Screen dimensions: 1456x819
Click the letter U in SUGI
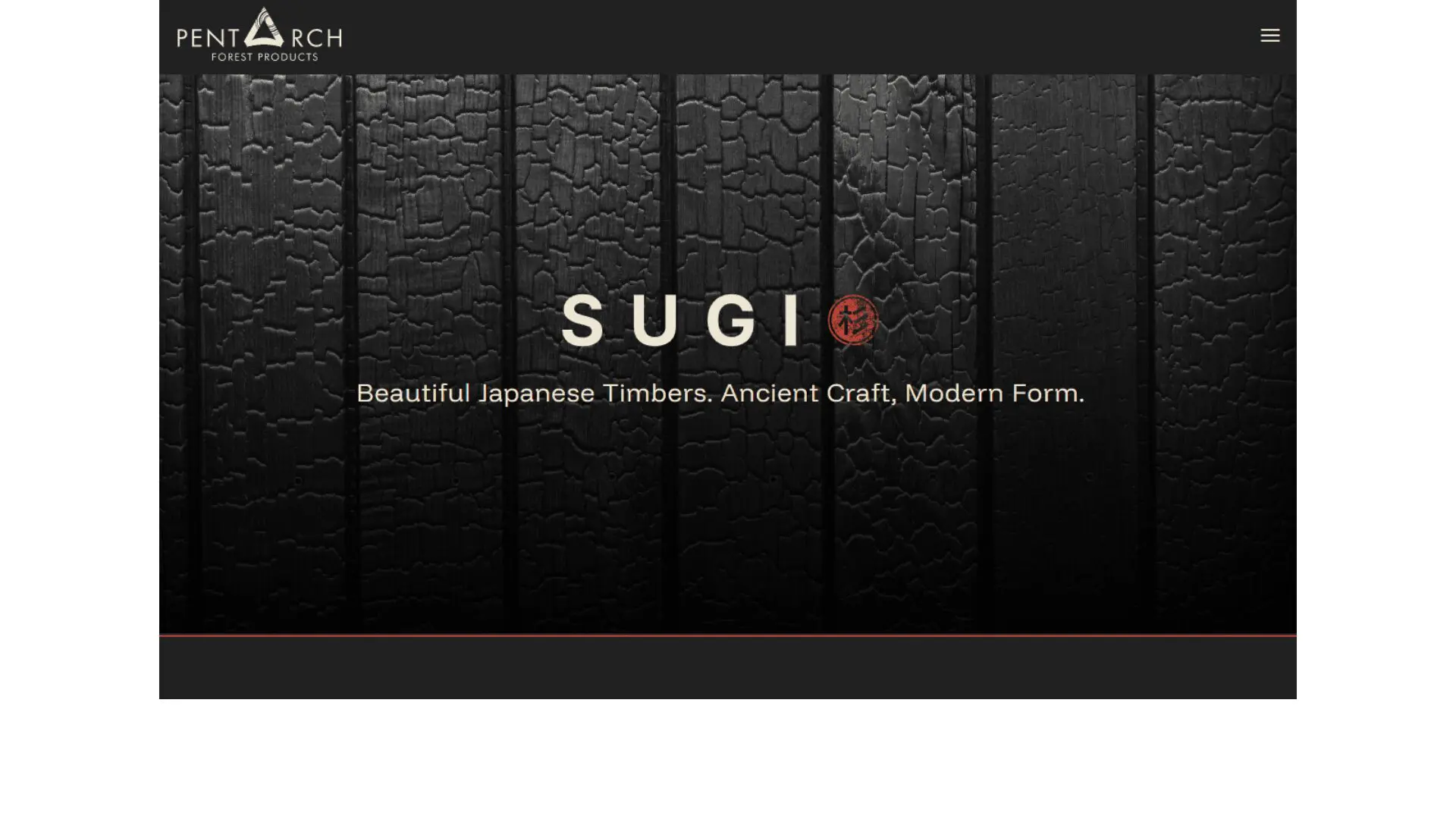point(655,321)
